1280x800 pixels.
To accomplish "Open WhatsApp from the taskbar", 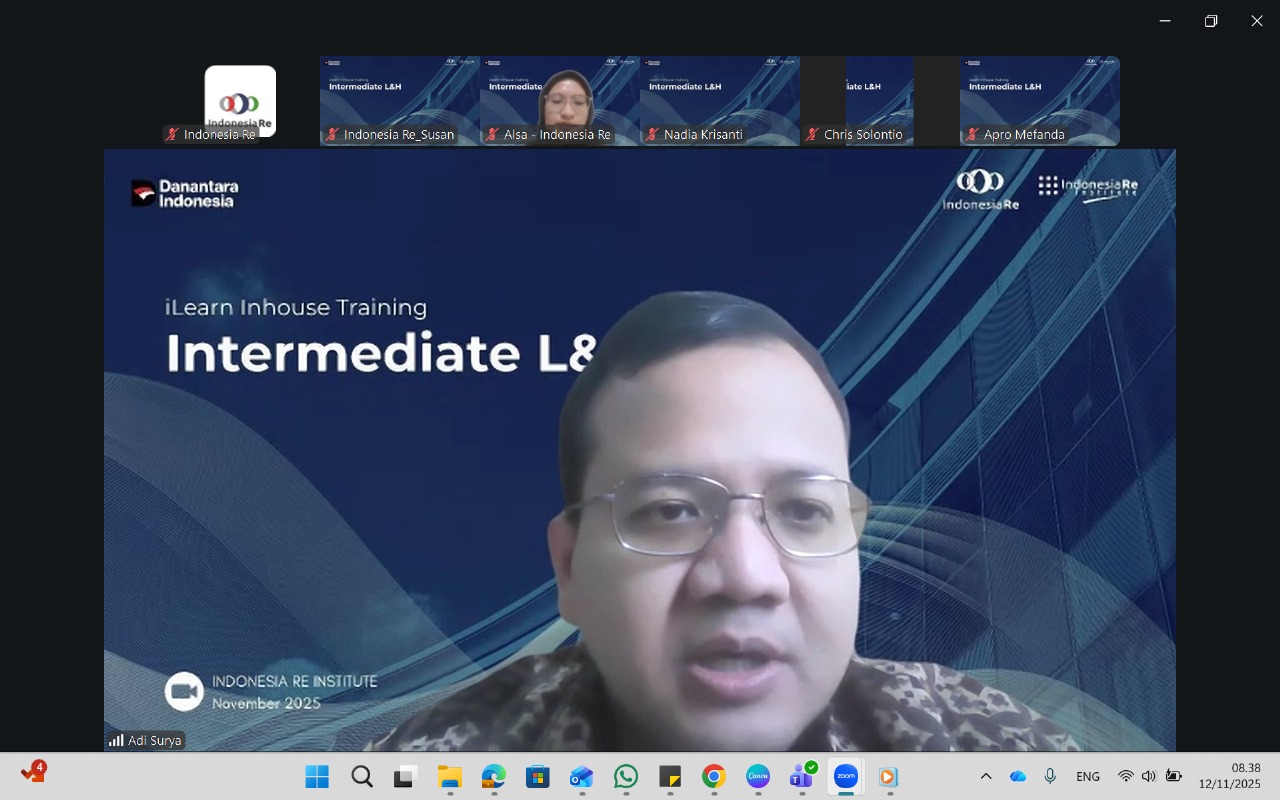I will (x=626, y=777).
